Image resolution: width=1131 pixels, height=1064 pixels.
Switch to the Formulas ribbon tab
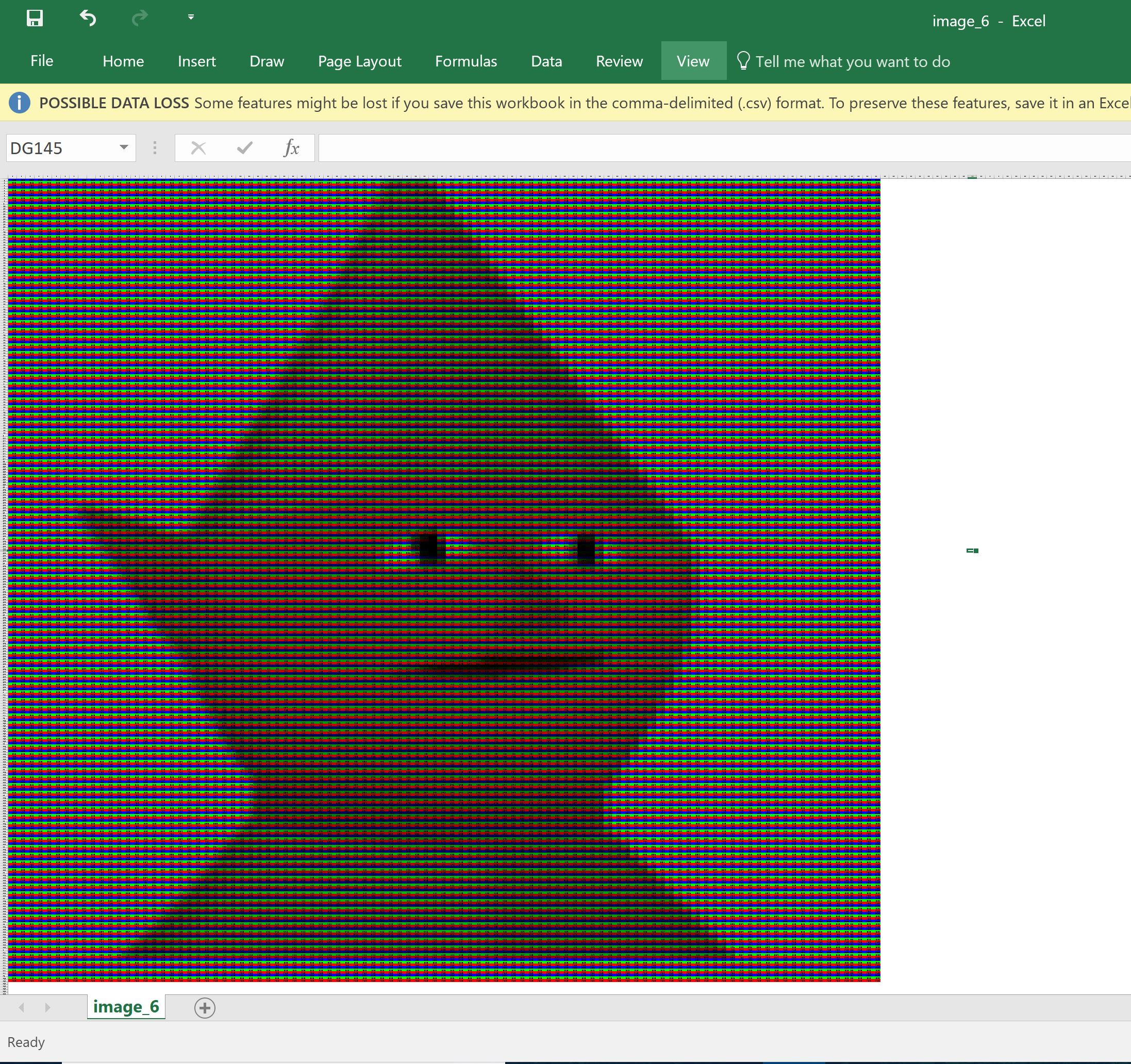[465, 61]
